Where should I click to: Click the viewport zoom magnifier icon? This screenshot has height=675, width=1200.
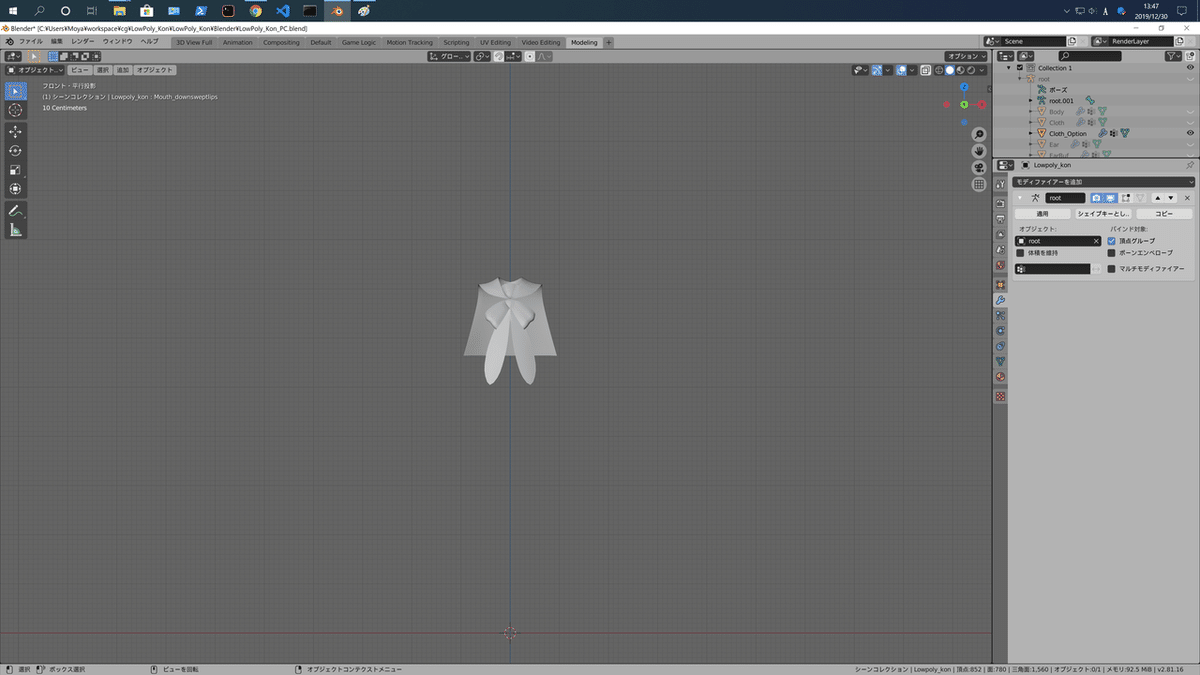[x=979, y=134]
